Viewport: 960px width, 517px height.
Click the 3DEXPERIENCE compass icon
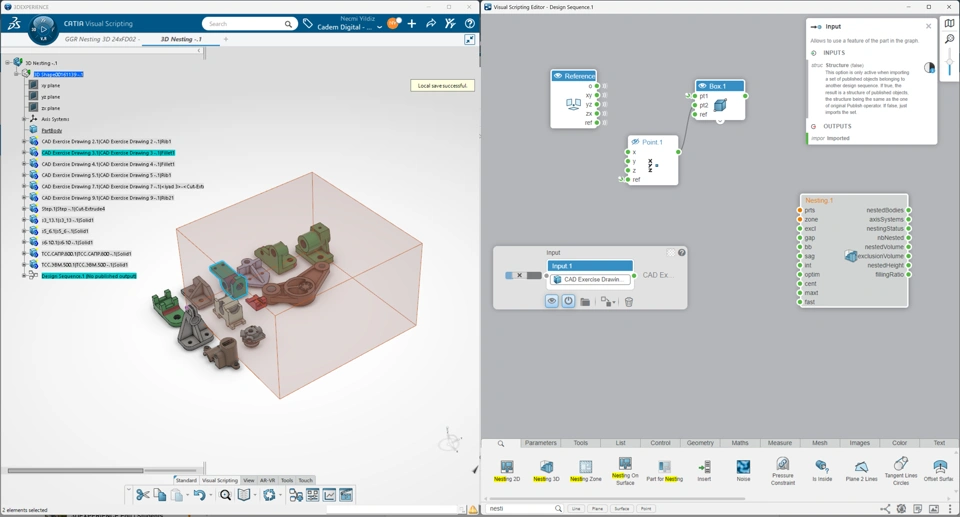click(43, 29)
